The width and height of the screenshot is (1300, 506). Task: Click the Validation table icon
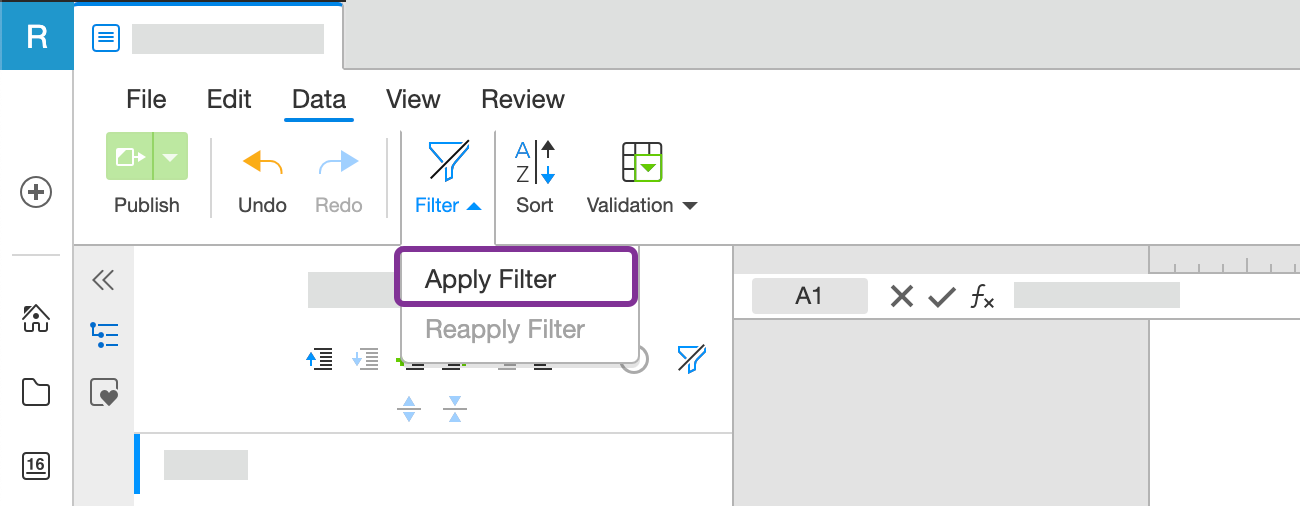[642, 162]
